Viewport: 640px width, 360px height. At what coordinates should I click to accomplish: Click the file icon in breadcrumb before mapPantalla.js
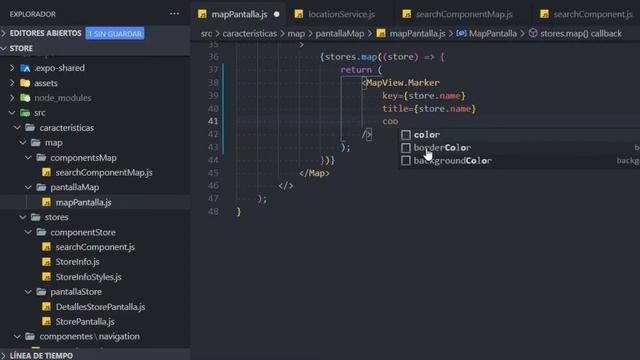381,33
